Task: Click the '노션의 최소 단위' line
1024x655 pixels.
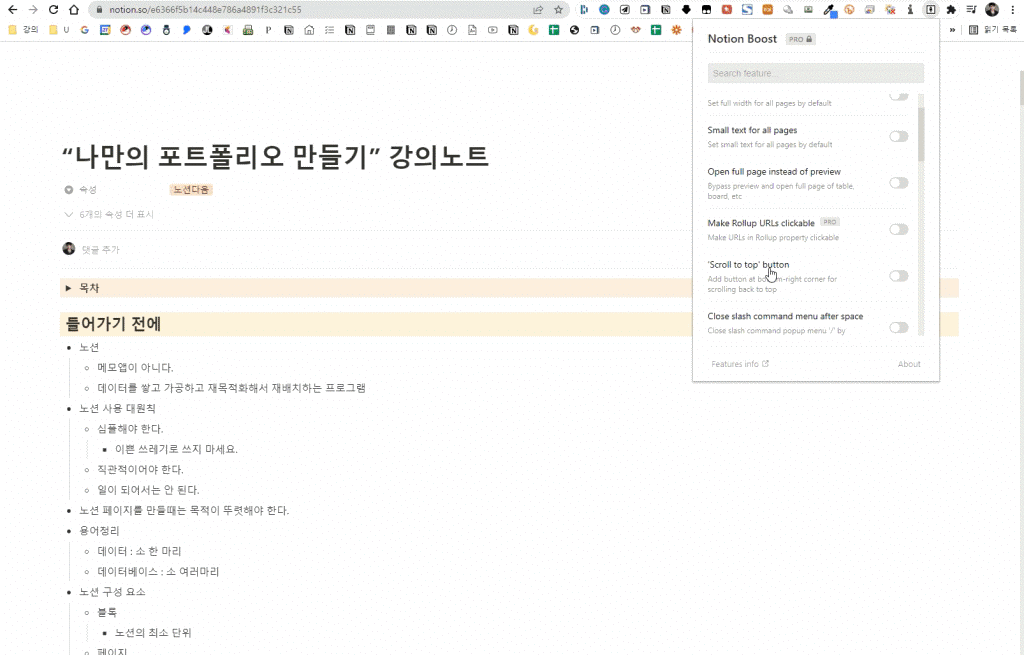Action: (x=153, y=633)
